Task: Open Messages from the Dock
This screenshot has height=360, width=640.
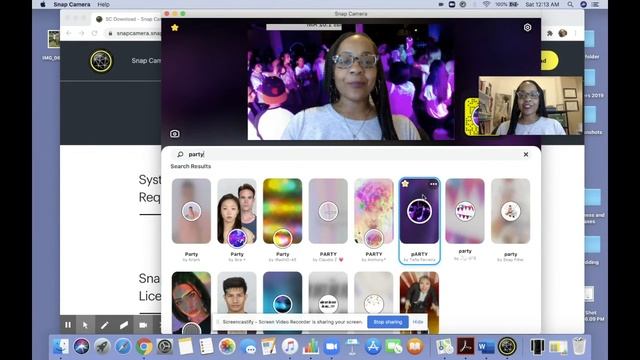Action: pos(248,347)
